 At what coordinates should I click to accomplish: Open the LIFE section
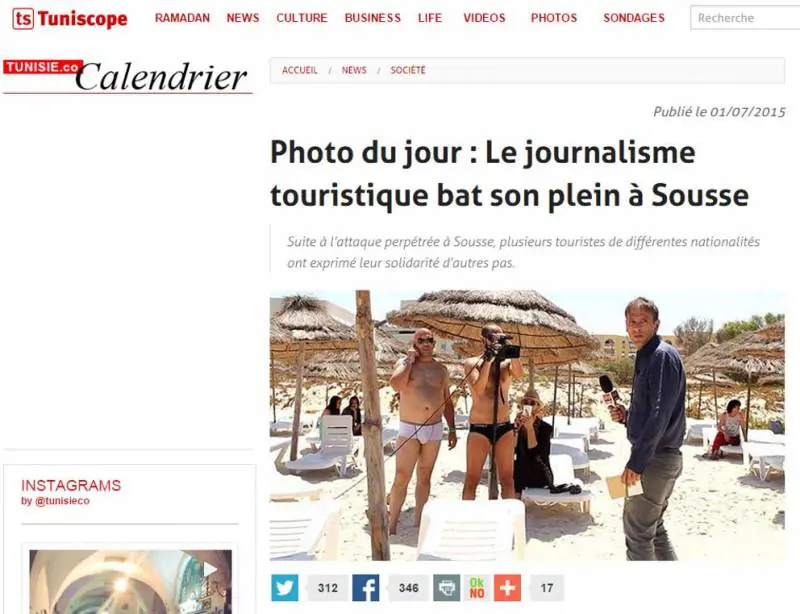click(x=430, y=18)
